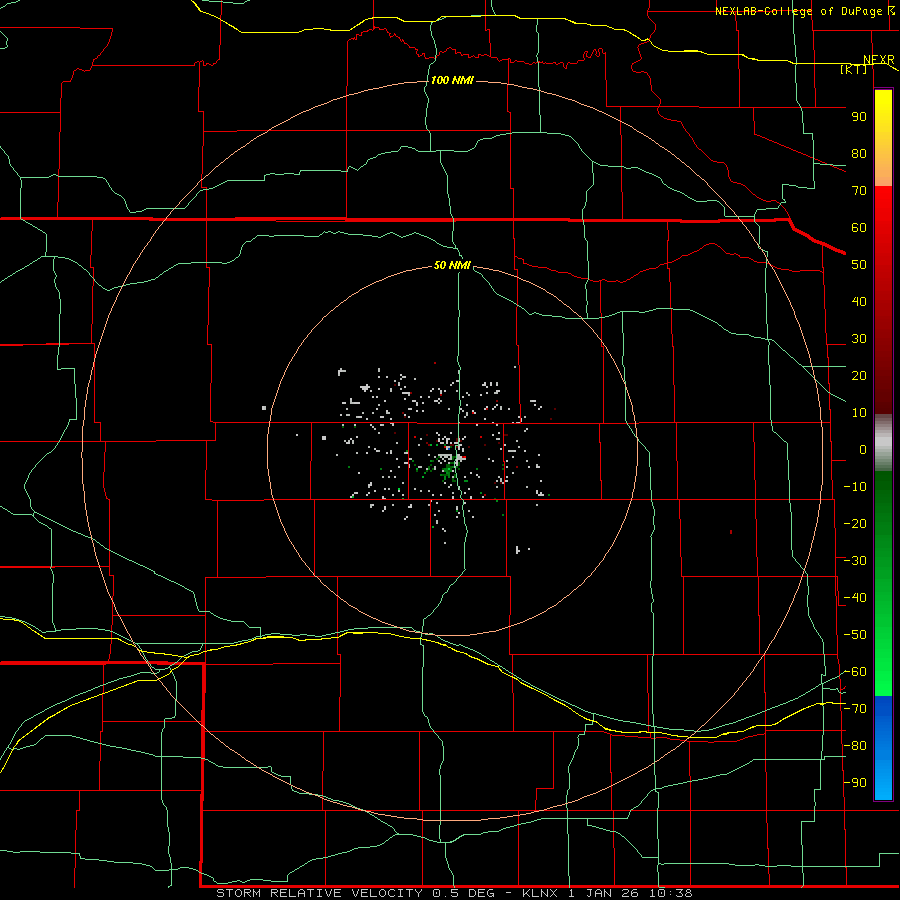Click the "60" scale value

click(859, 227)
